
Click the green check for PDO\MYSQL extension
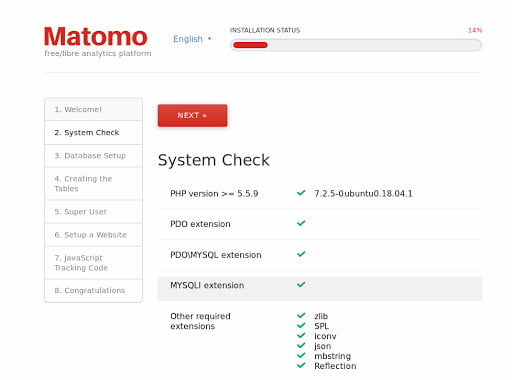301,254
